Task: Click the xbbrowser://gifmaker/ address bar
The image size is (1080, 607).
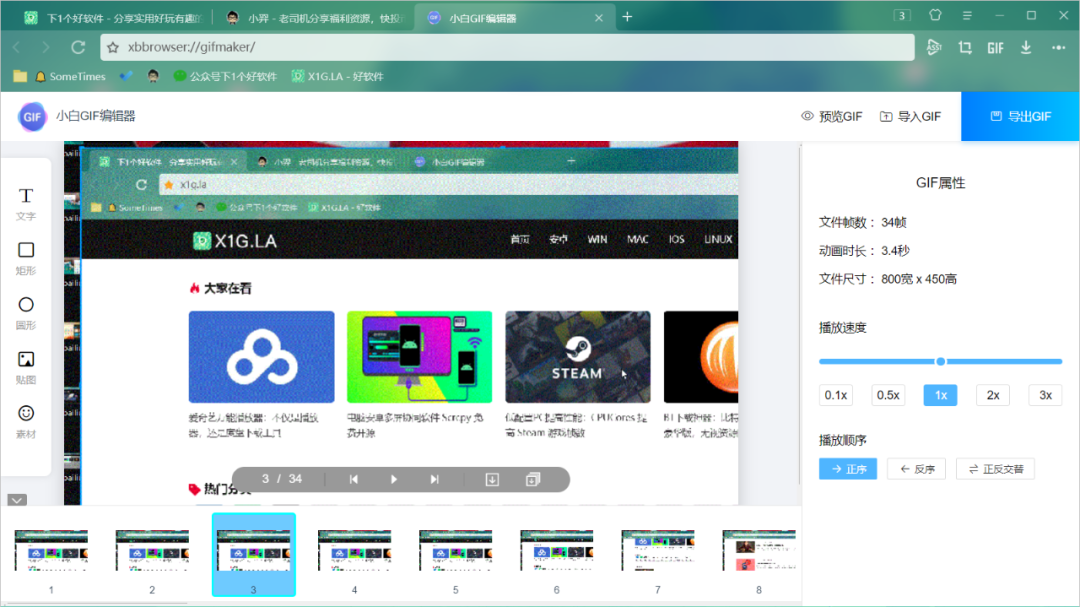Action: coord(507,47)
